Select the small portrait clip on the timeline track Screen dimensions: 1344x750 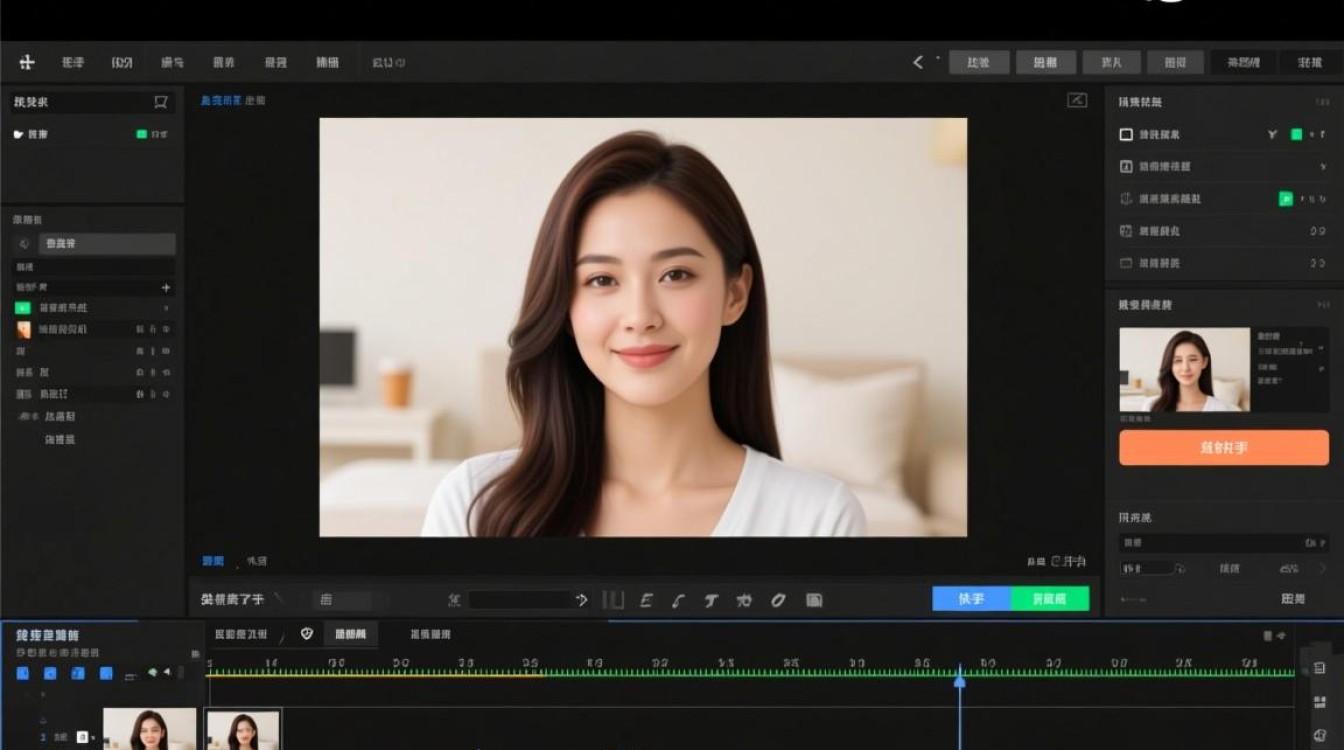244,730
